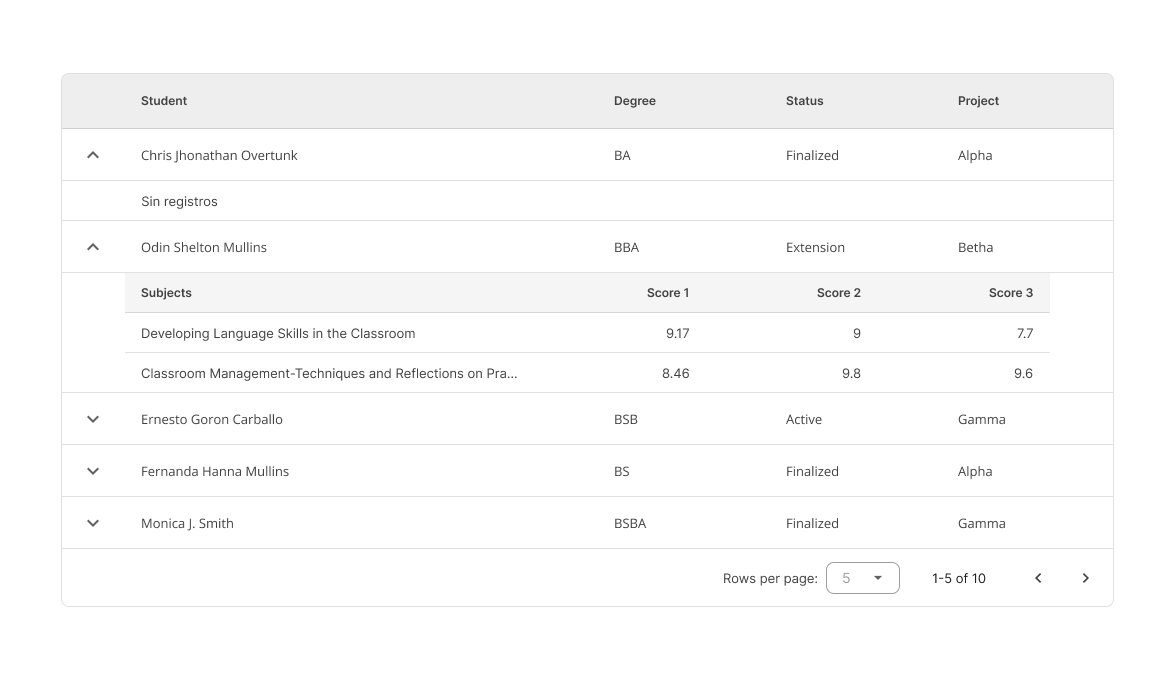Click the 1-5 of 10 pagination label

coord(958,578)
